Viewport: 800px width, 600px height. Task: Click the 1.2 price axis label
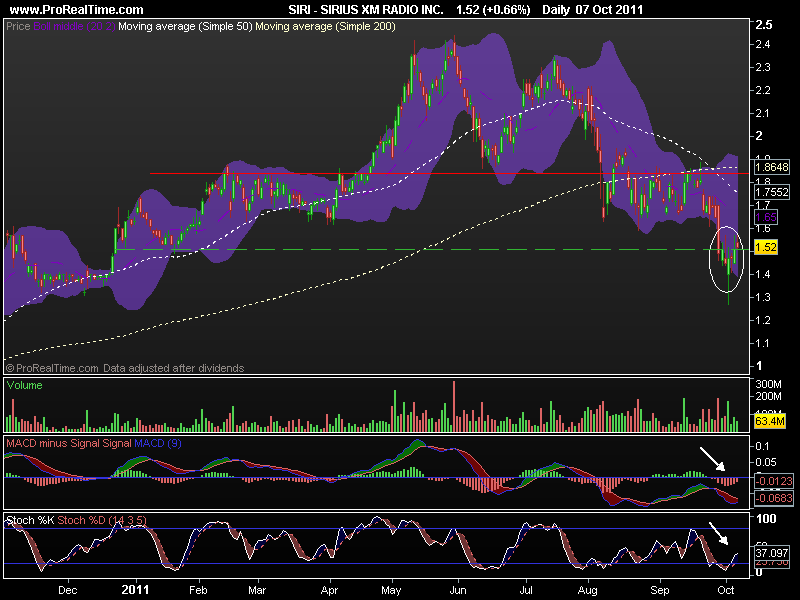click(763, 320)
